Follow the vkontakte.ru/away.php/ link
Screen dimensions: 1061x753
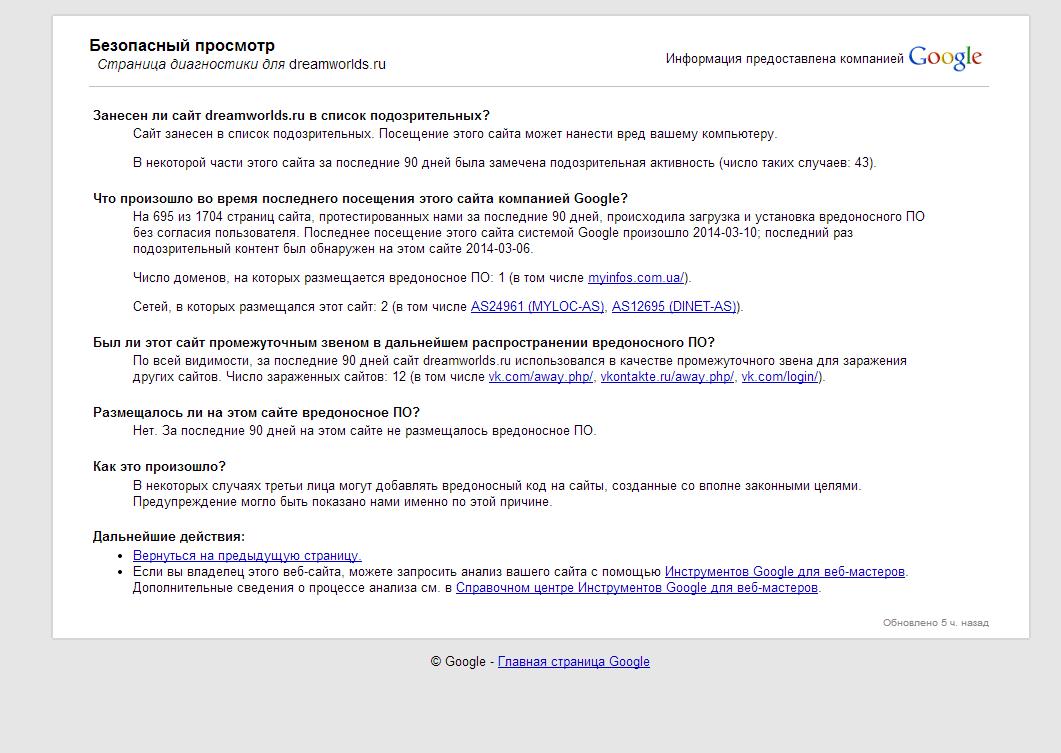667,377
